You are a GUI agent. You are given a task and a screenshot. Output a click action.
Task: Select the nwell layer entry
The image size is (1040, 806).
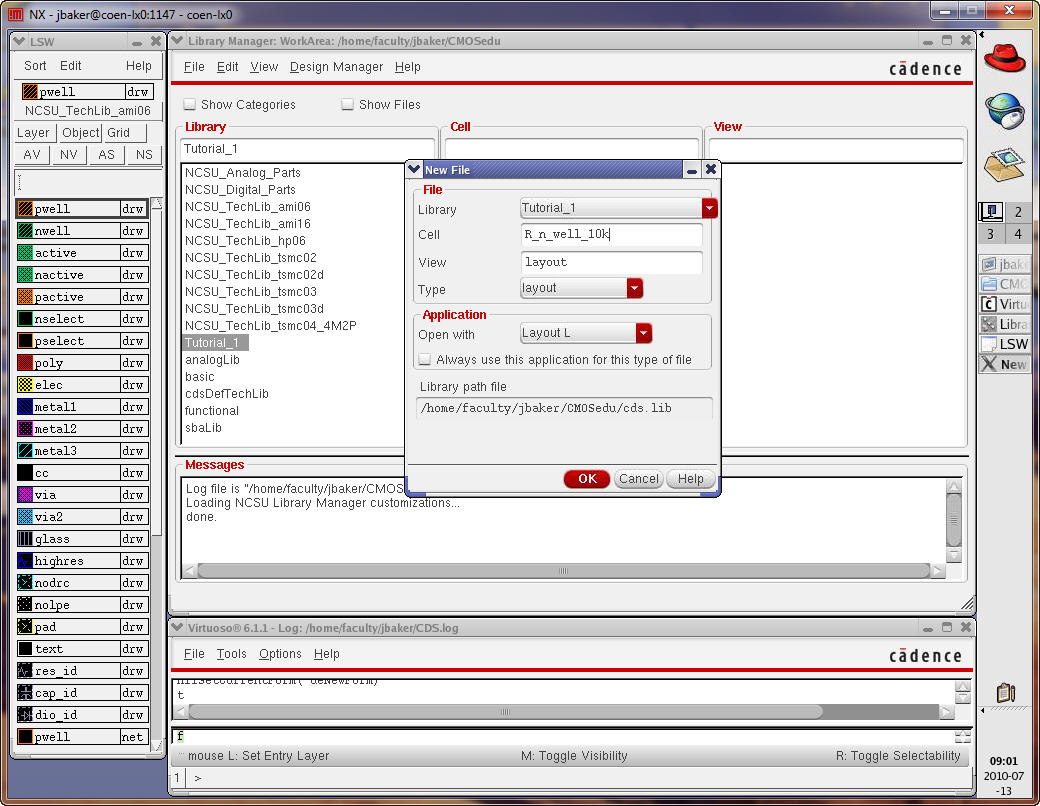coord(82,231)
